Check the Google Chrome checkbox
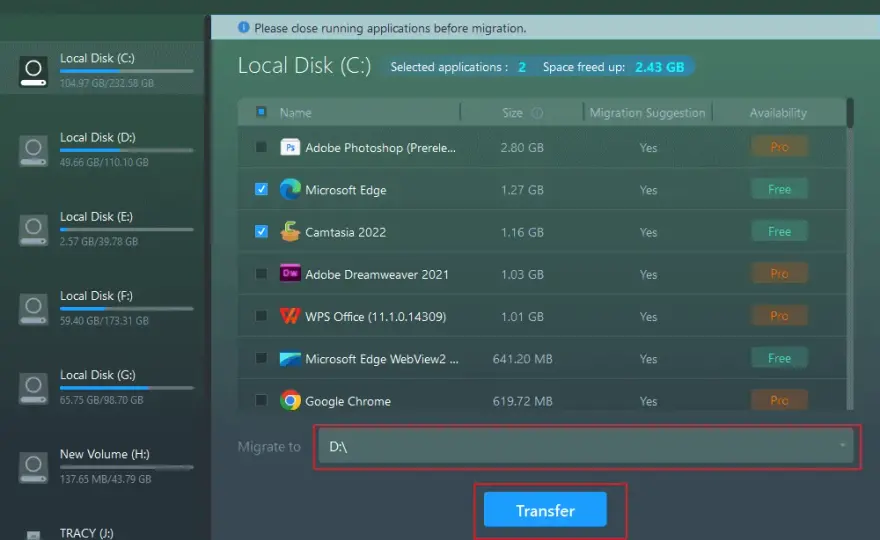 [x=261, y=400]
